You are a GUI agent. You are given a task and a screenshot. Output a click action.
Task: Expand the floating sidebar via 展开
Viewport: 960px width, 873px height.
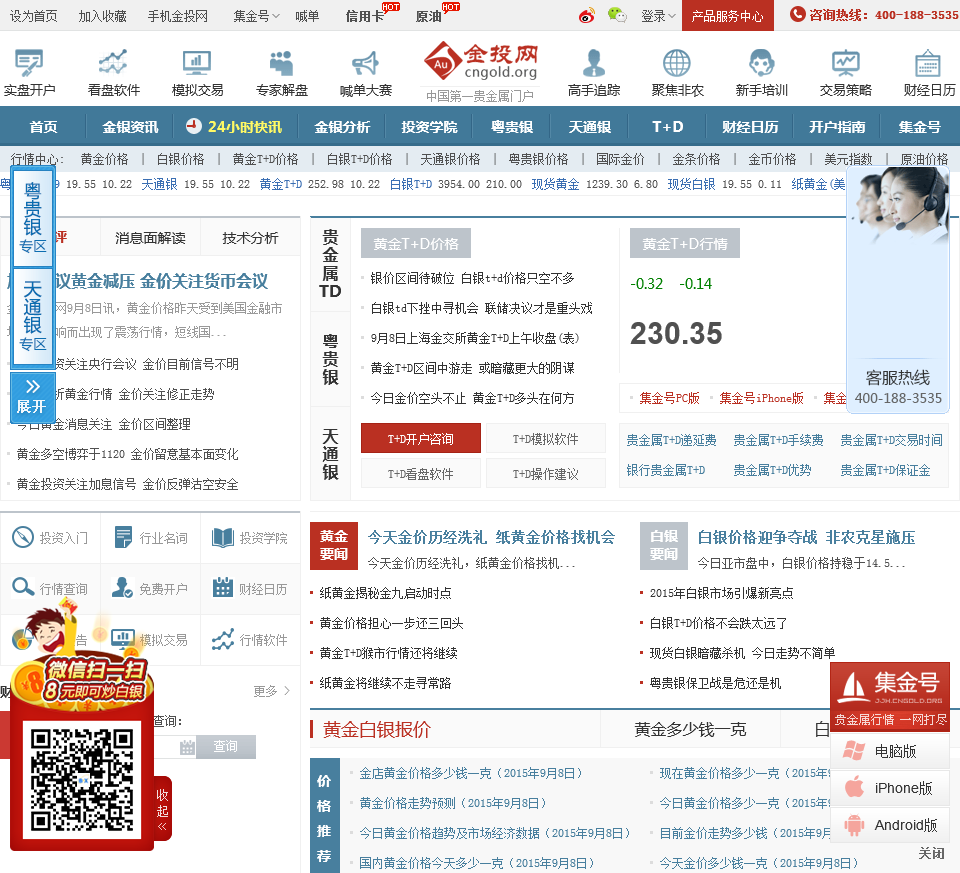[x=32, y=397]
